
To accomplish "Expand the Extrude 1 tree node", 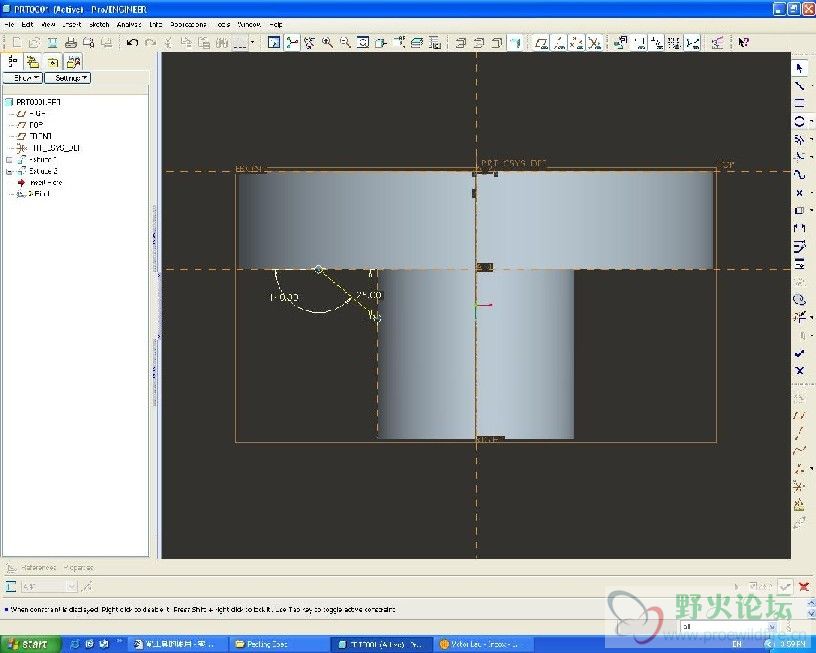I will tap(9, 160).
